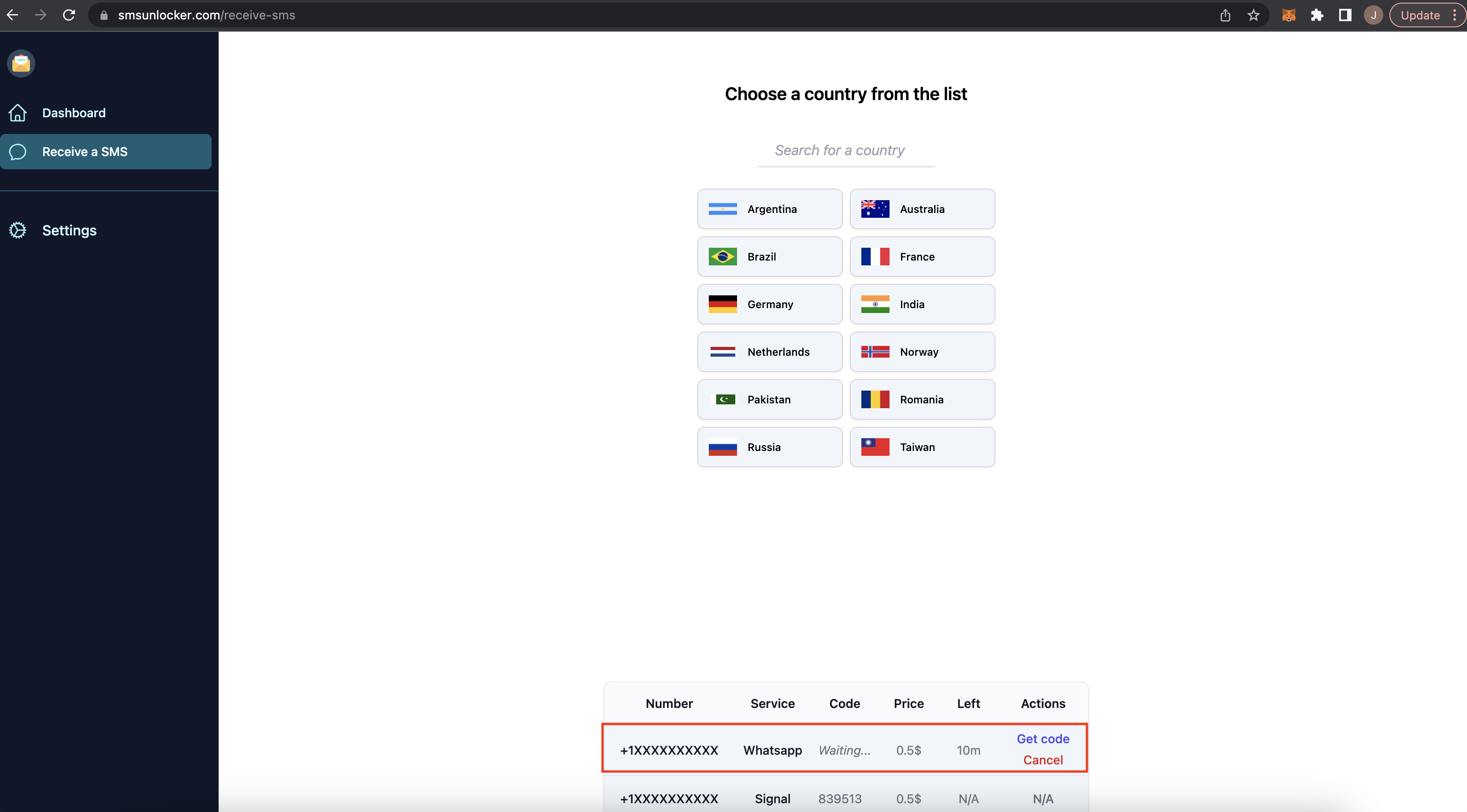1467x812 pixels.
Task: Toggle the browser side panel icon
Action: tap(1345, 15)
